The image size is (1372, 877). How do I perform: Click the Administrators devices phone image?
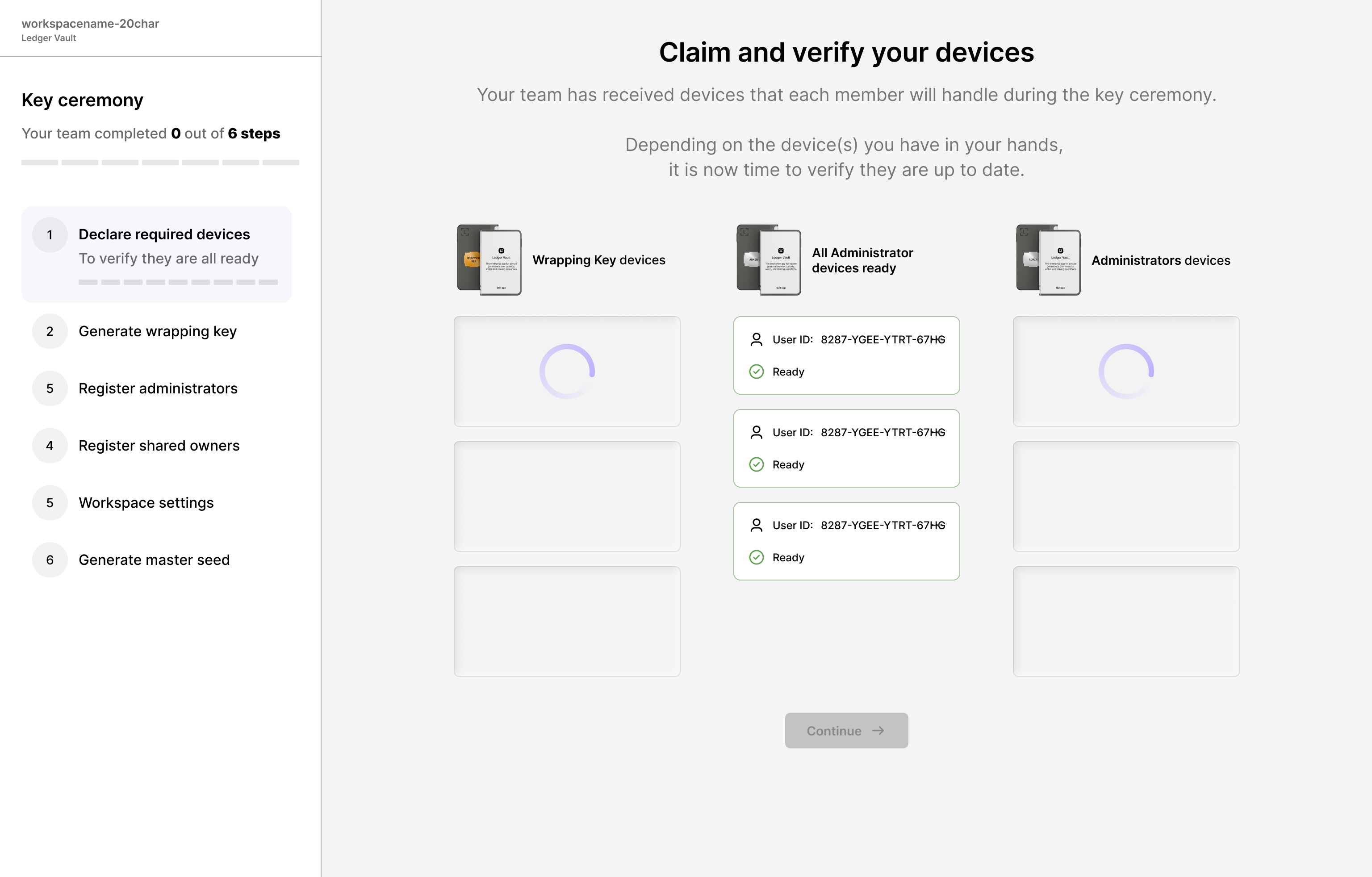pyautogui.click(x=1048, y=260)
